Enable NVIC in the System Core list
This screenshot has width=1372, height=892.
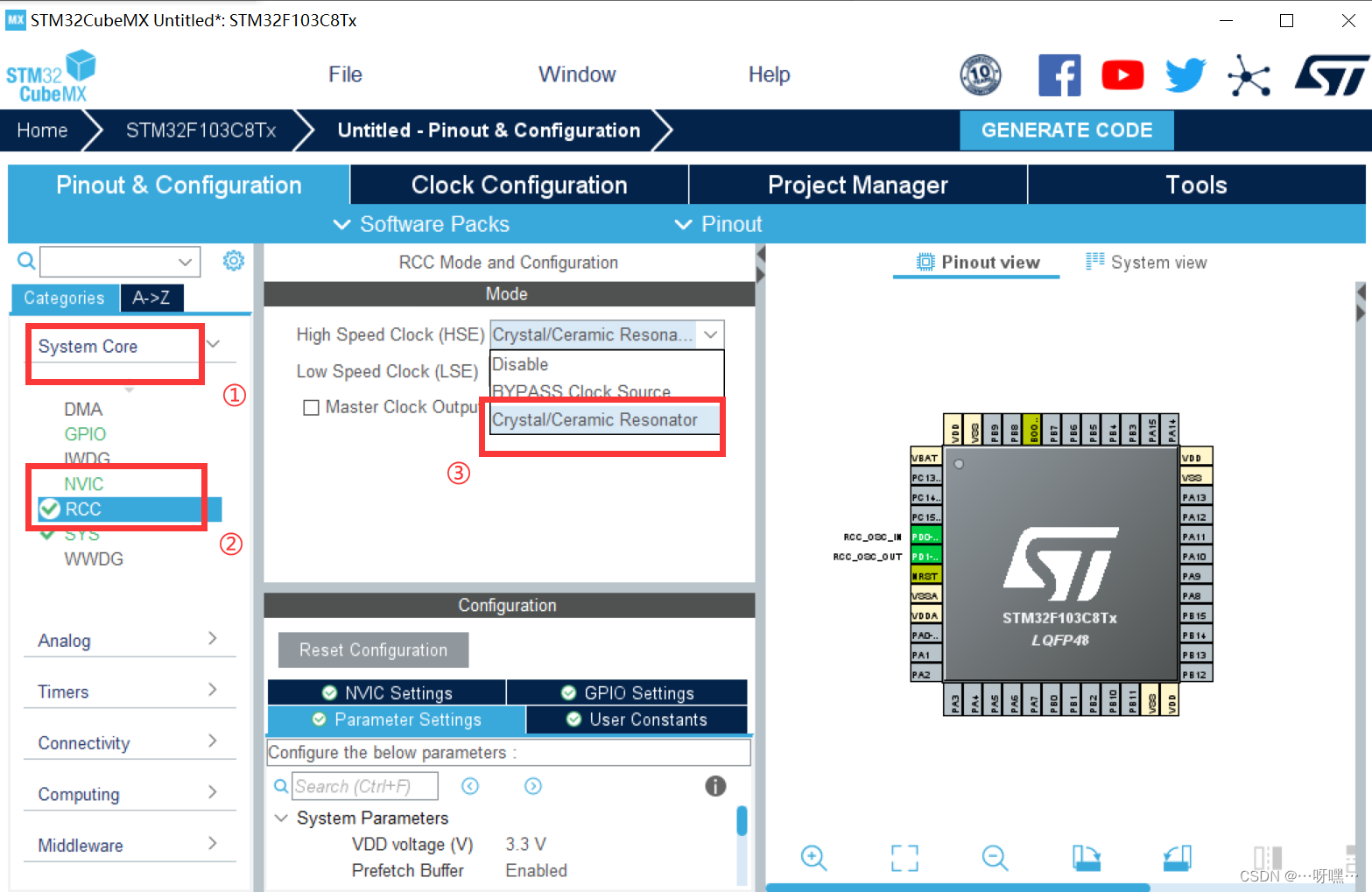83,483
